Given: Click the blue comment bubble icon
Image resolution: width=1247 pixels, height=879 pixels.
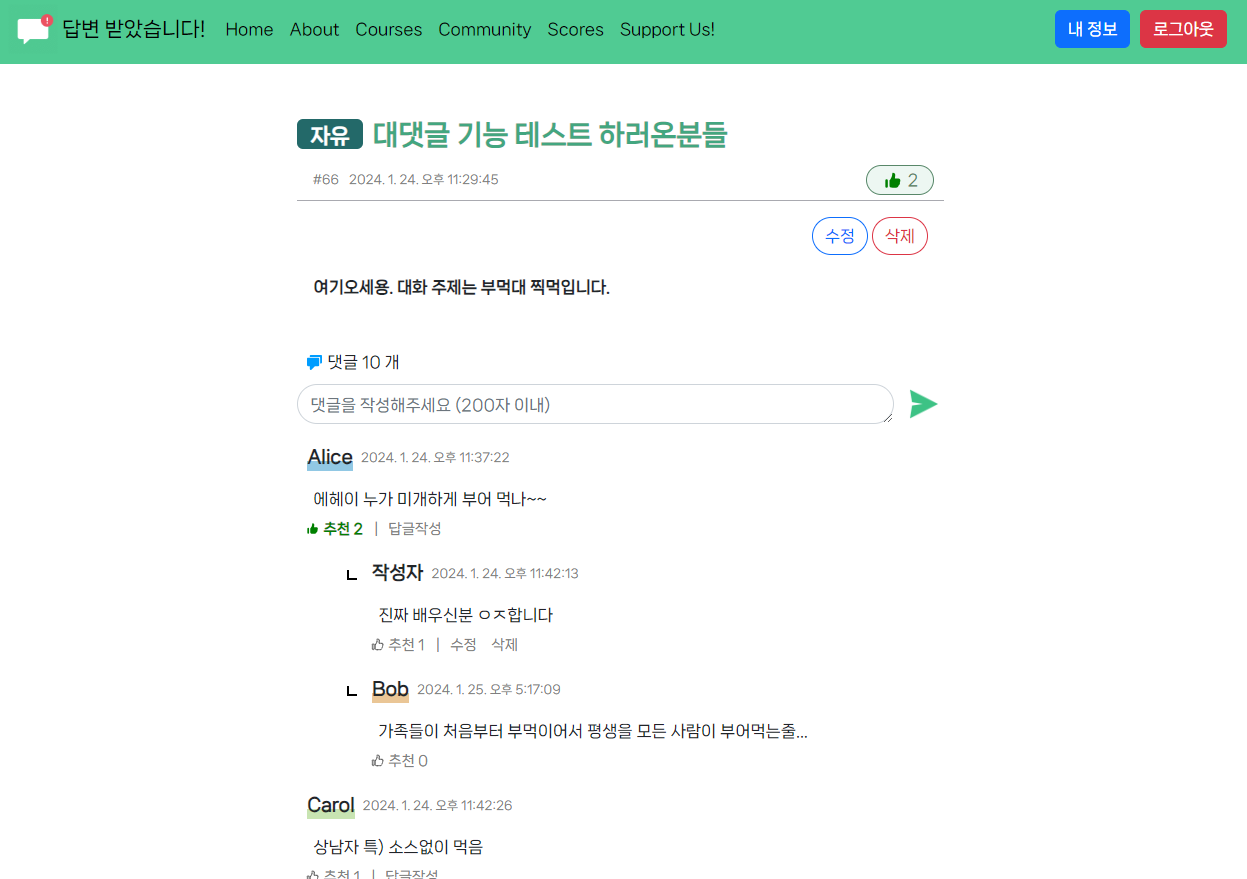Looking at the screenshot, I should pyautogui.click(x=314, y=362).
